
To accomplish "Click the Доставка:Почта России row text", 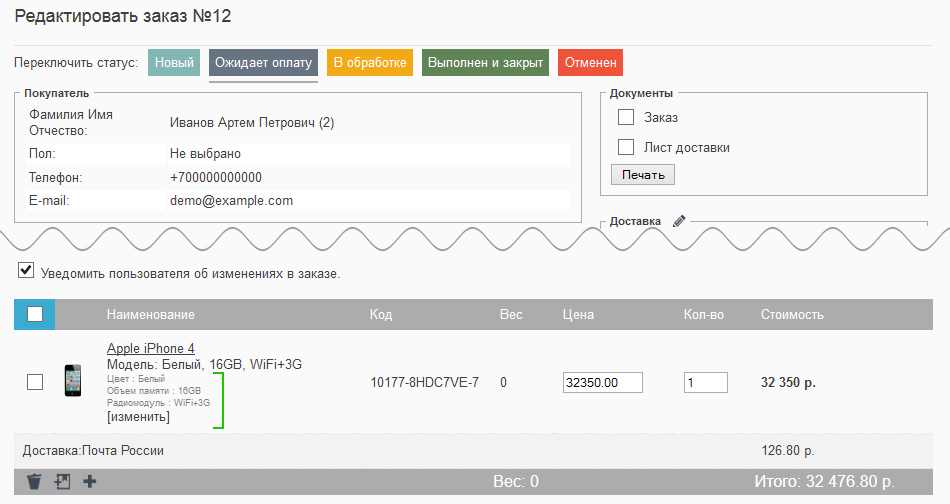I will pyautogui.click(x=93, y=451).
